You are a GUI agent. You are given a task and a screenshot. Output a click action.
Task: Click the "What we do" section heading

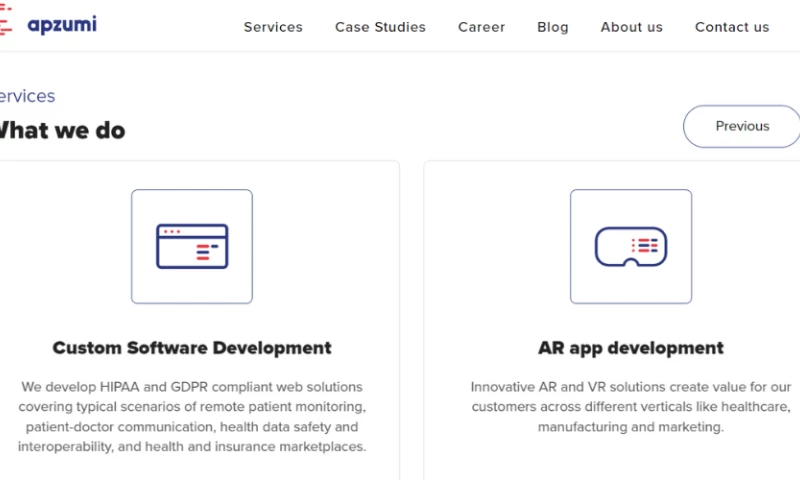(62, 130)
